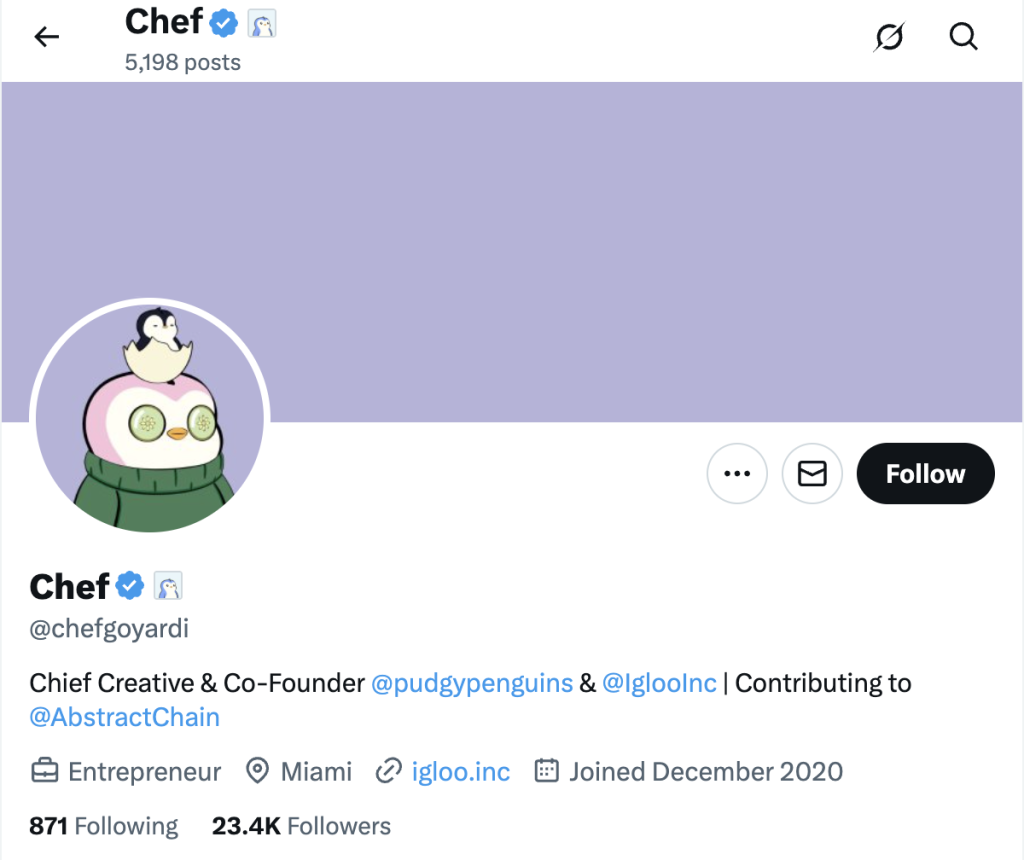
Task: Open the penguin profile picture
Action: (x=150, y=415)
